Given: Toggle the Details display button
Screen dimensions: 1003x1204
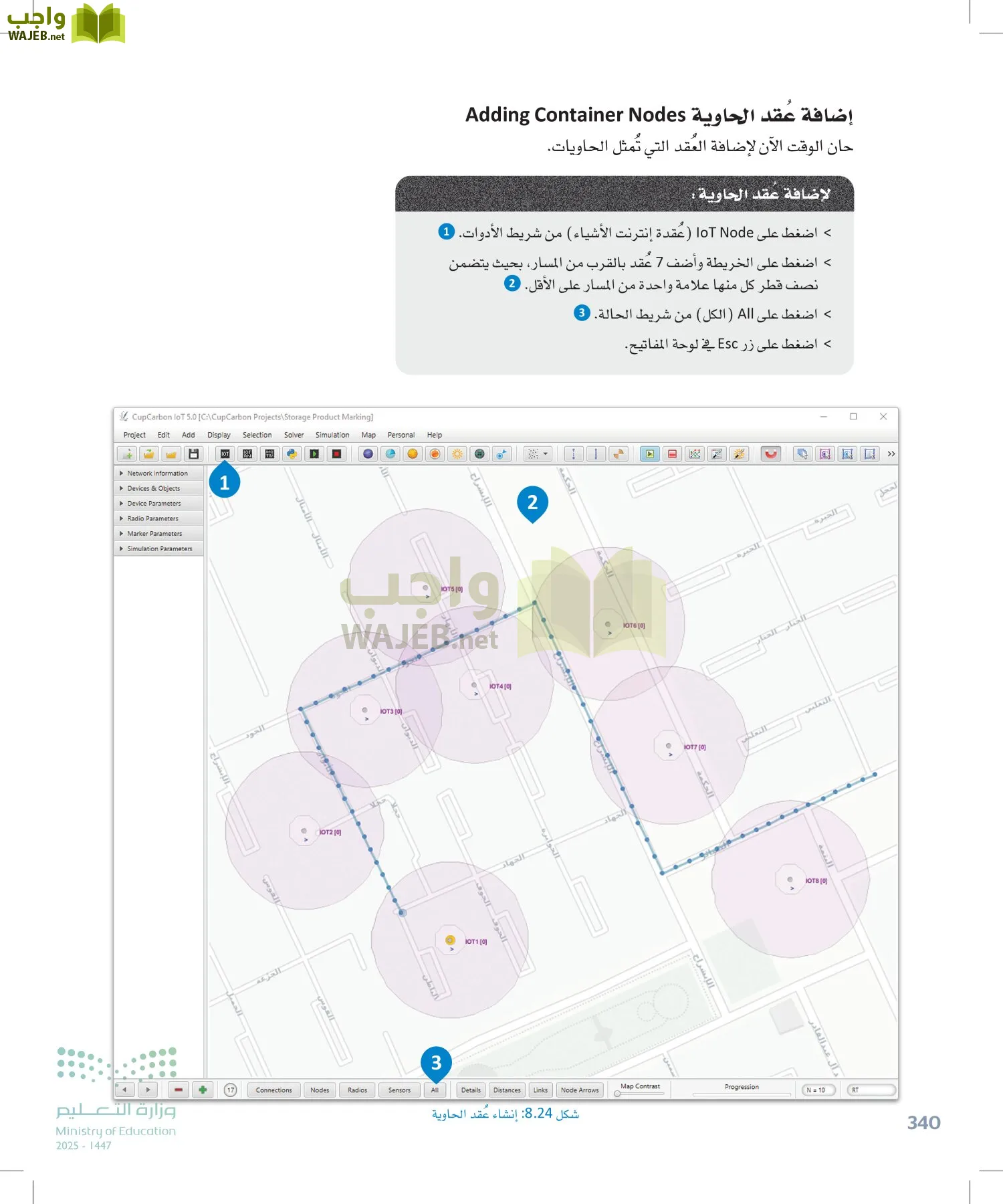Looking at the screenshot, I should pyautogui.click(x=471, y=1090).
